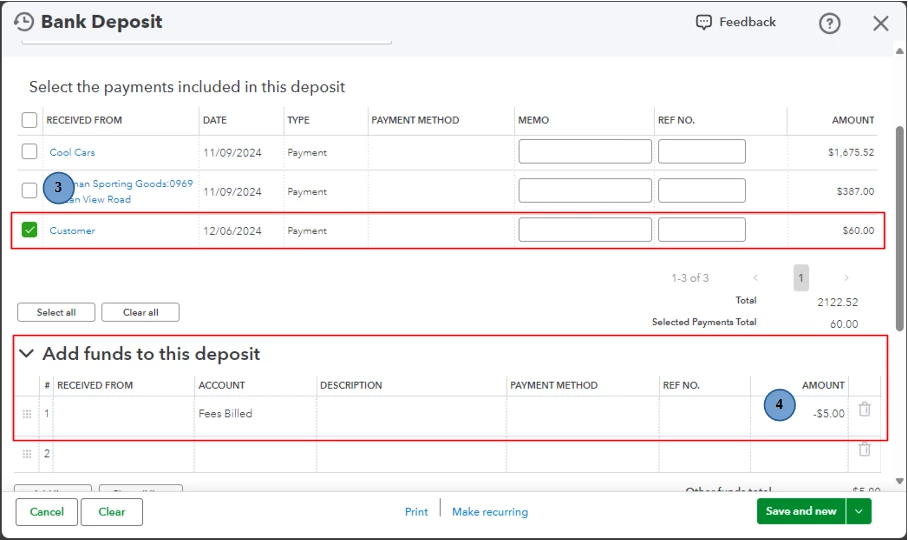Screen dimensions: 908x540
Task: Go to next payments page arrow
Action: pyautogui.click(x=846, y=278)
